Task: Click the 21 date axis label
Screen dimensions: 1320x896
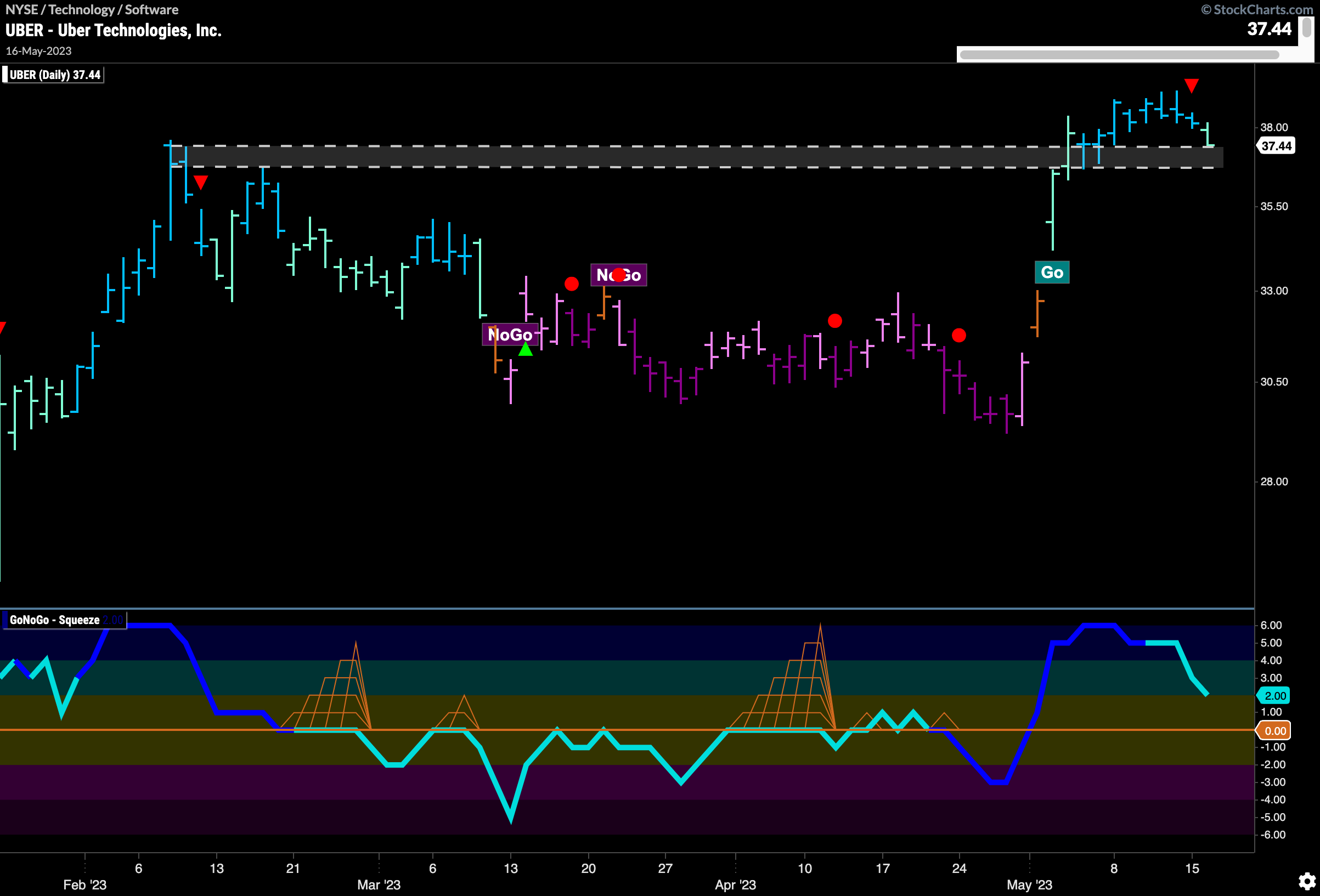Action: tap(292, 868)
